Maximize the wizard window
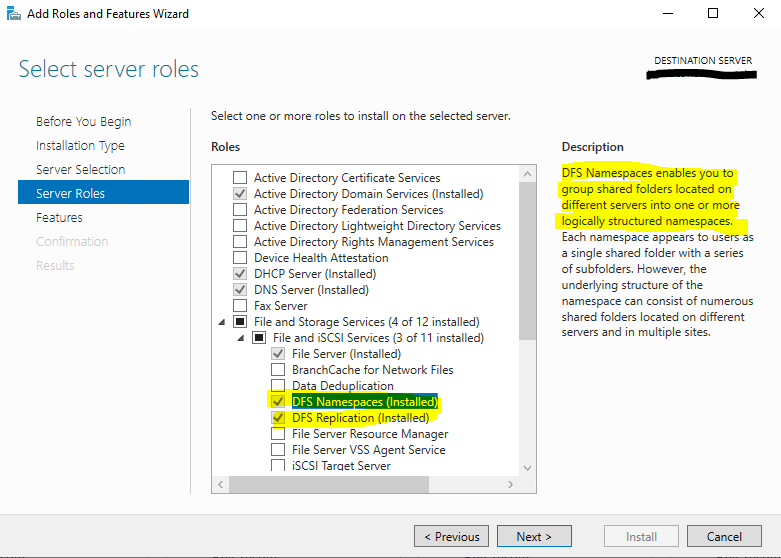The width and height of the screenshot is (781, 558). (x=713, y=13)
